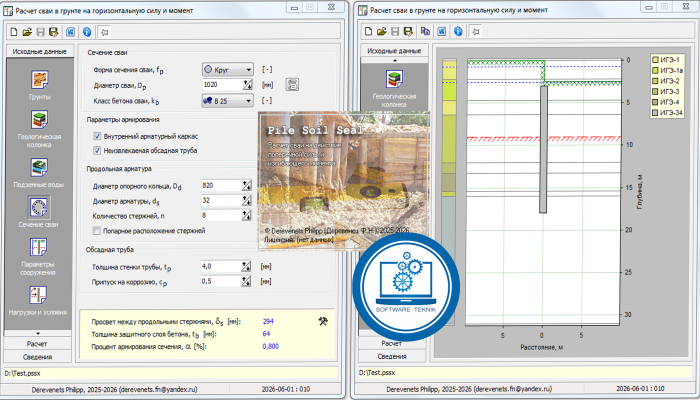Click Save As icon in left window toolbar
700x400 pixels.
[x=54, y=32]
